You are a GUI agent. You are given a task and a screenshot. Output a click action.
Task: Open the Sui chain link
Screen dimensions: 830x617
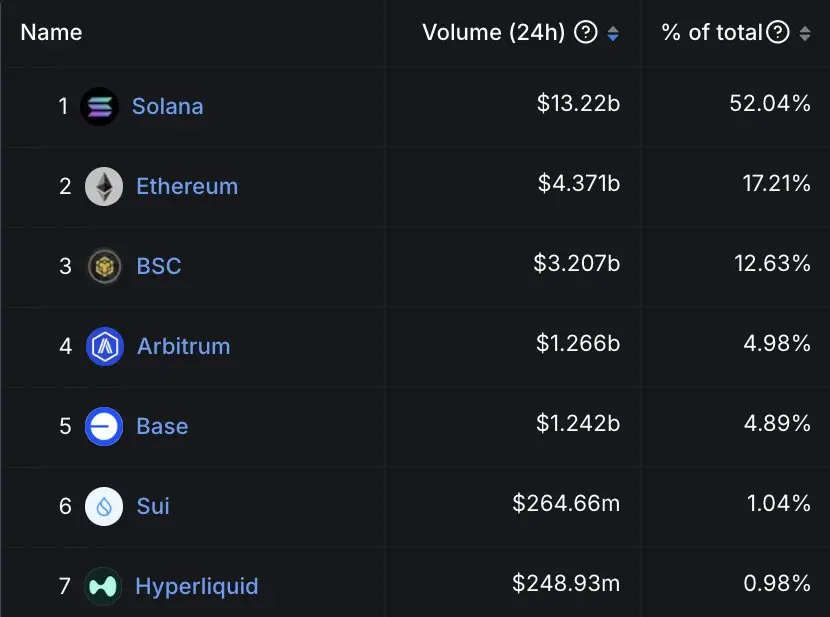[153, 506]
